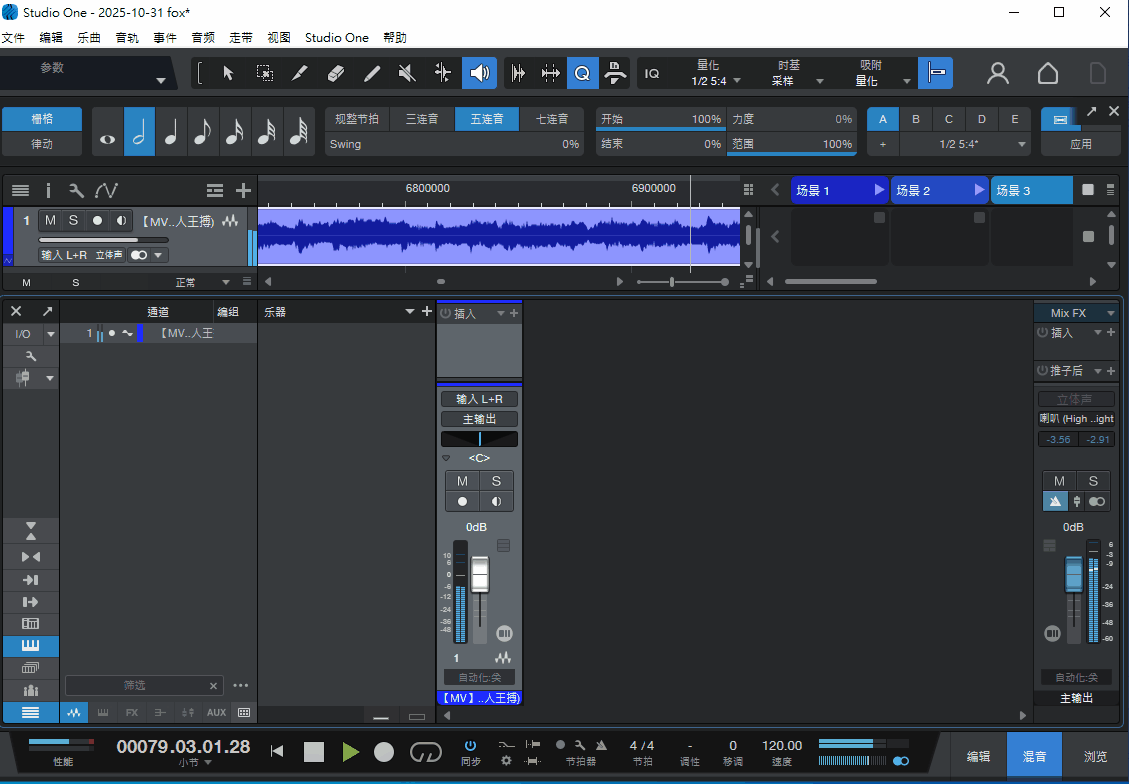Select the half note quantize value
Screen dimensions: 1129x784
139,132
